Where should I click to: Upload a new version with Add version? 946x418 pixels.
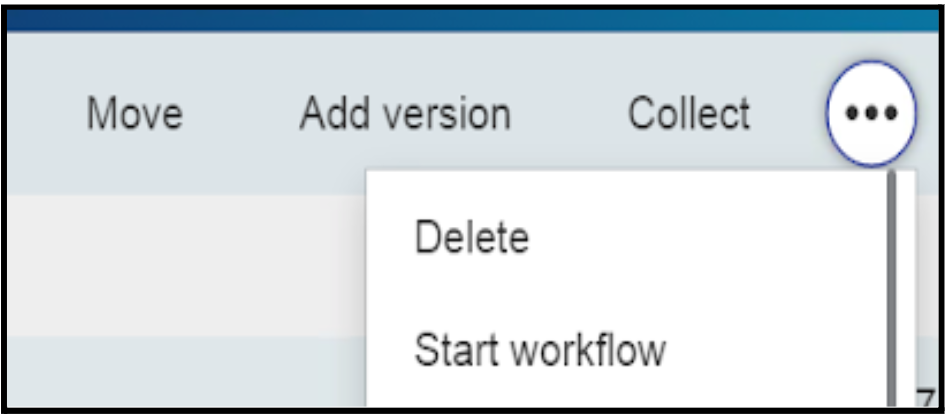tap(405, 115)
